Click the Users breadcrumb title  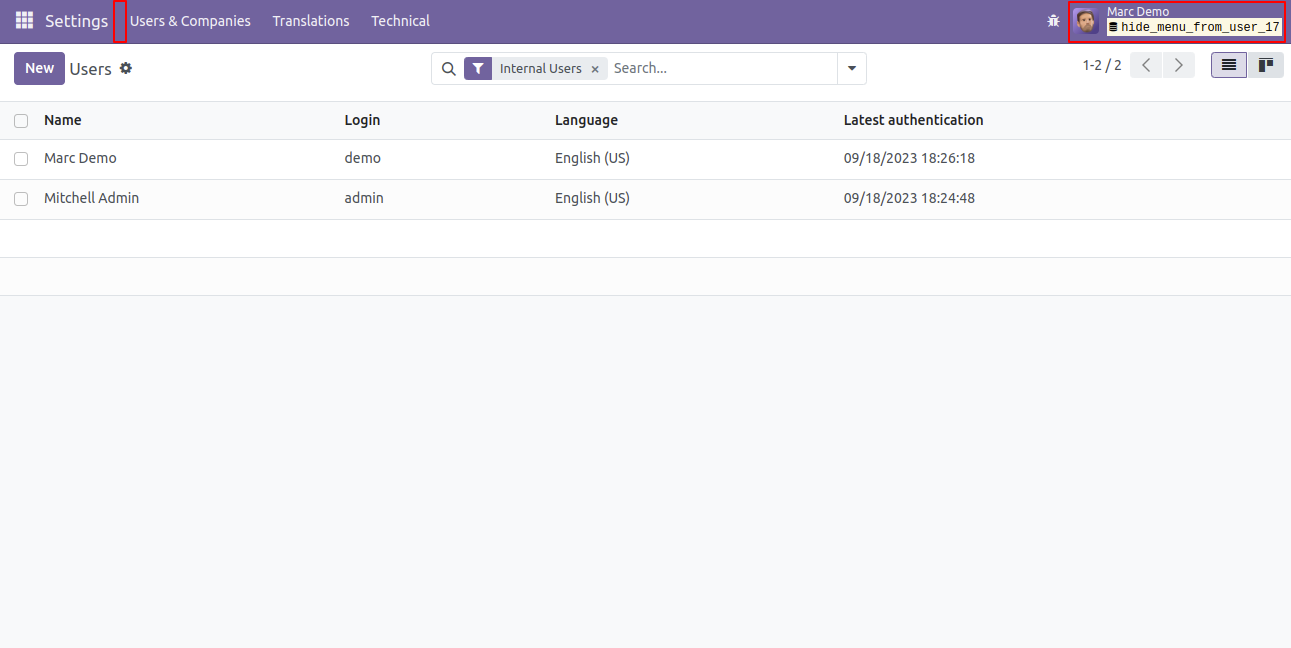90,69
